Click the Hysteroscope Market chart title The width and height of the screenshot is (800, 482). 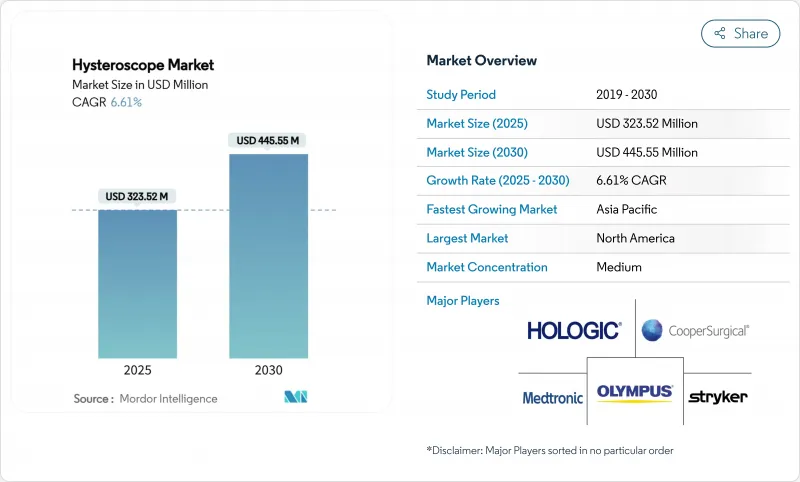(x=143, y=65)
